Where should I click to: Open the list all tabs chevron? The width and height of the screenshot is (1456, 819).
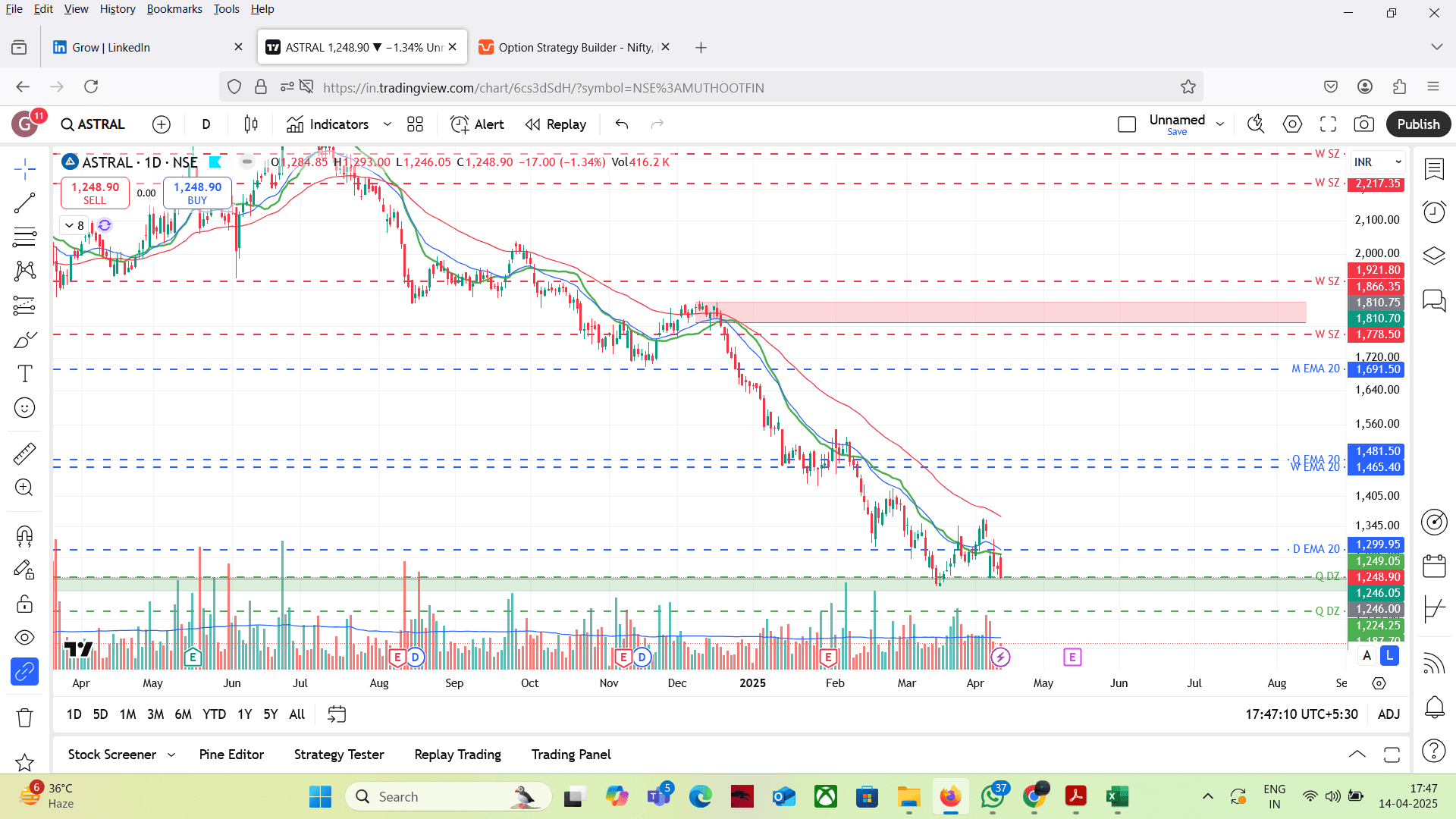(x=1436, y=47)
